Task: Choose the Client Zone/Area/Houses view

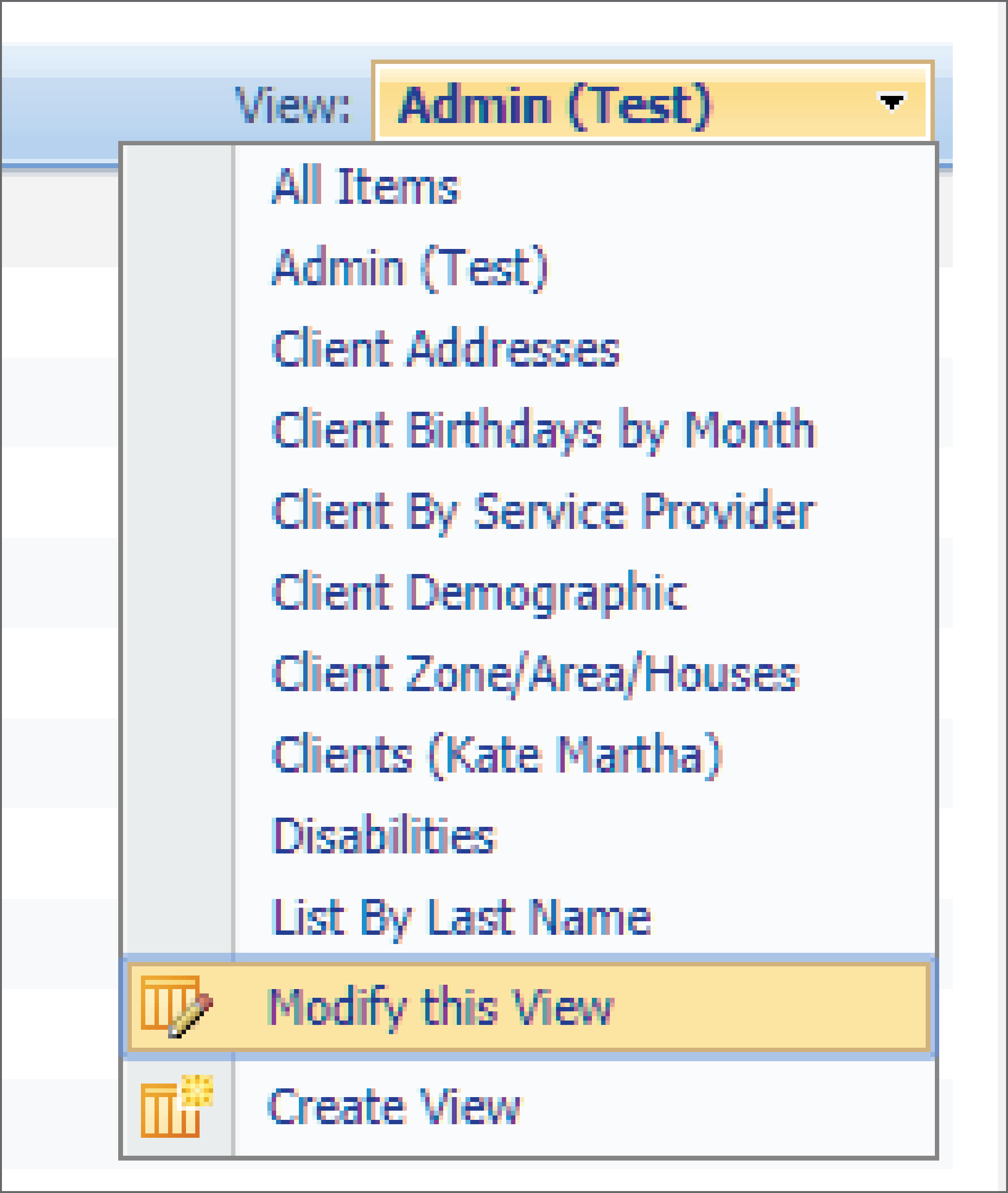Action: click(x=535, y=674)
